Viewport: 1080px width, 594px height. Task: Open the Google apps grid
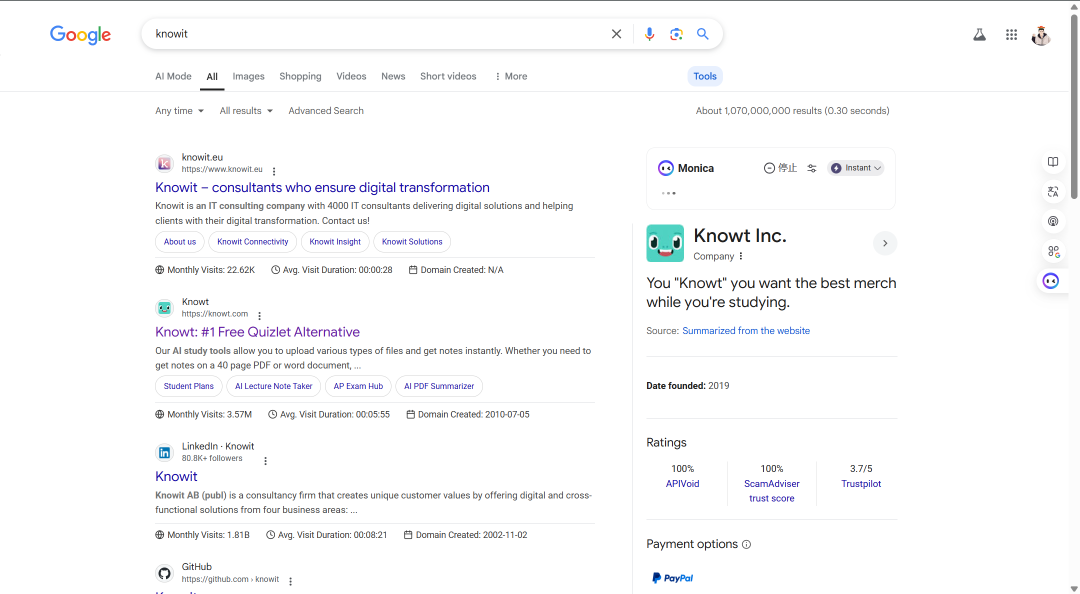coord(1011,34)
